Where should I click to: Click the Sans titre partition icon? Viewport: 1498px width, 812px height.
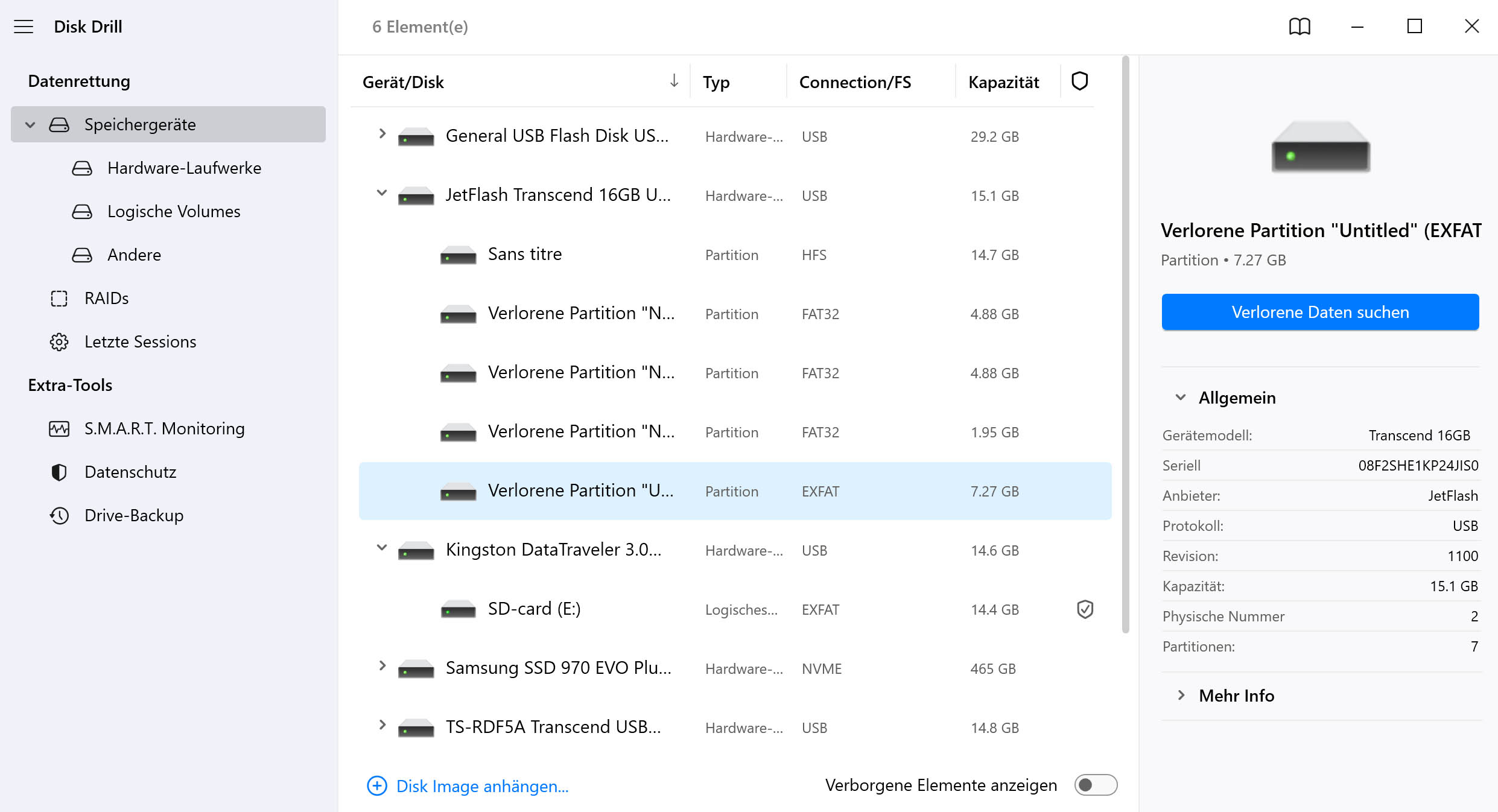click(x=458, y=255)
